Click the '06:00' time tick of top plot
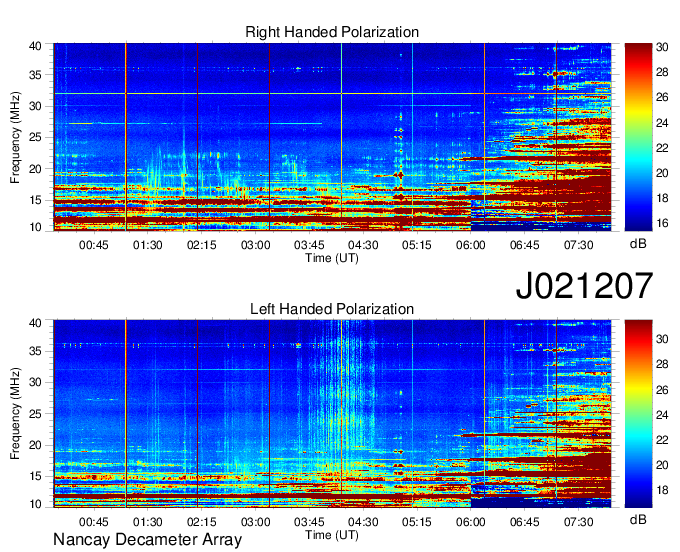 point(471,245)
